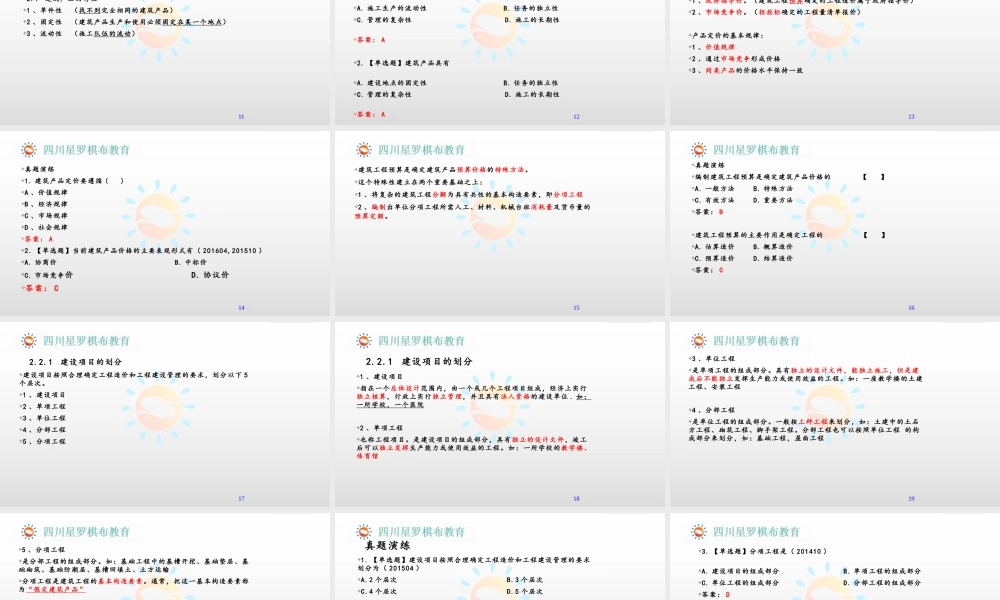Click the page number 17 label
Image resolution: width=1000 pixels, height=600 pixels.
[241, 498]
